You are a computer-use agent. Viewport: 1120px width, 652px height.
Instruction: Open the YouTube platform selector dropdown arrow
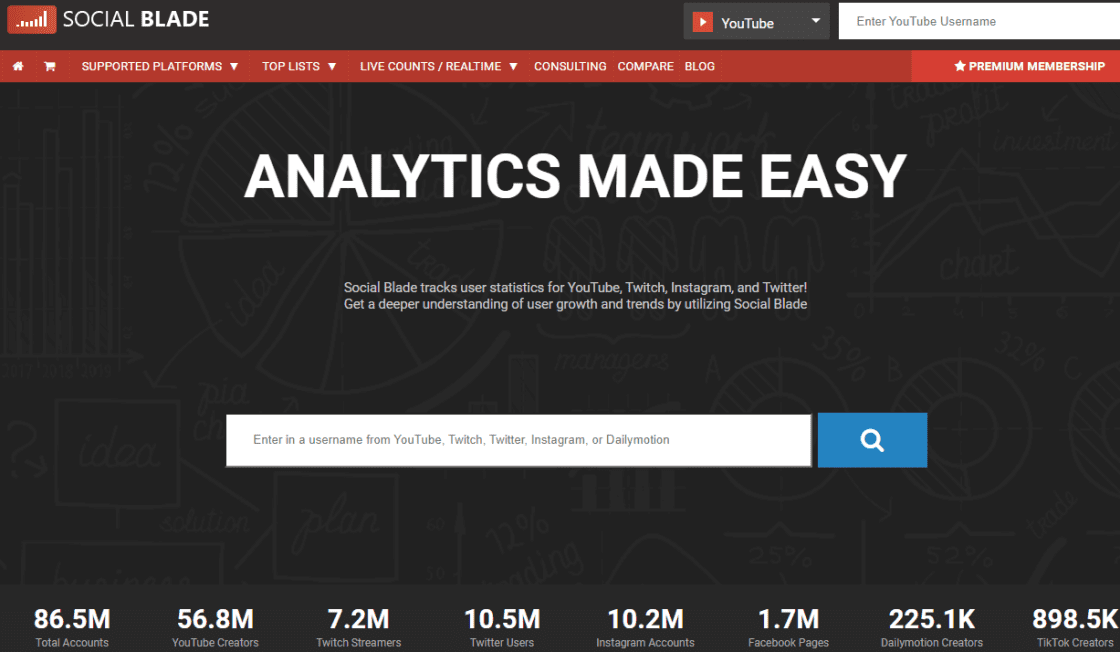817,20
